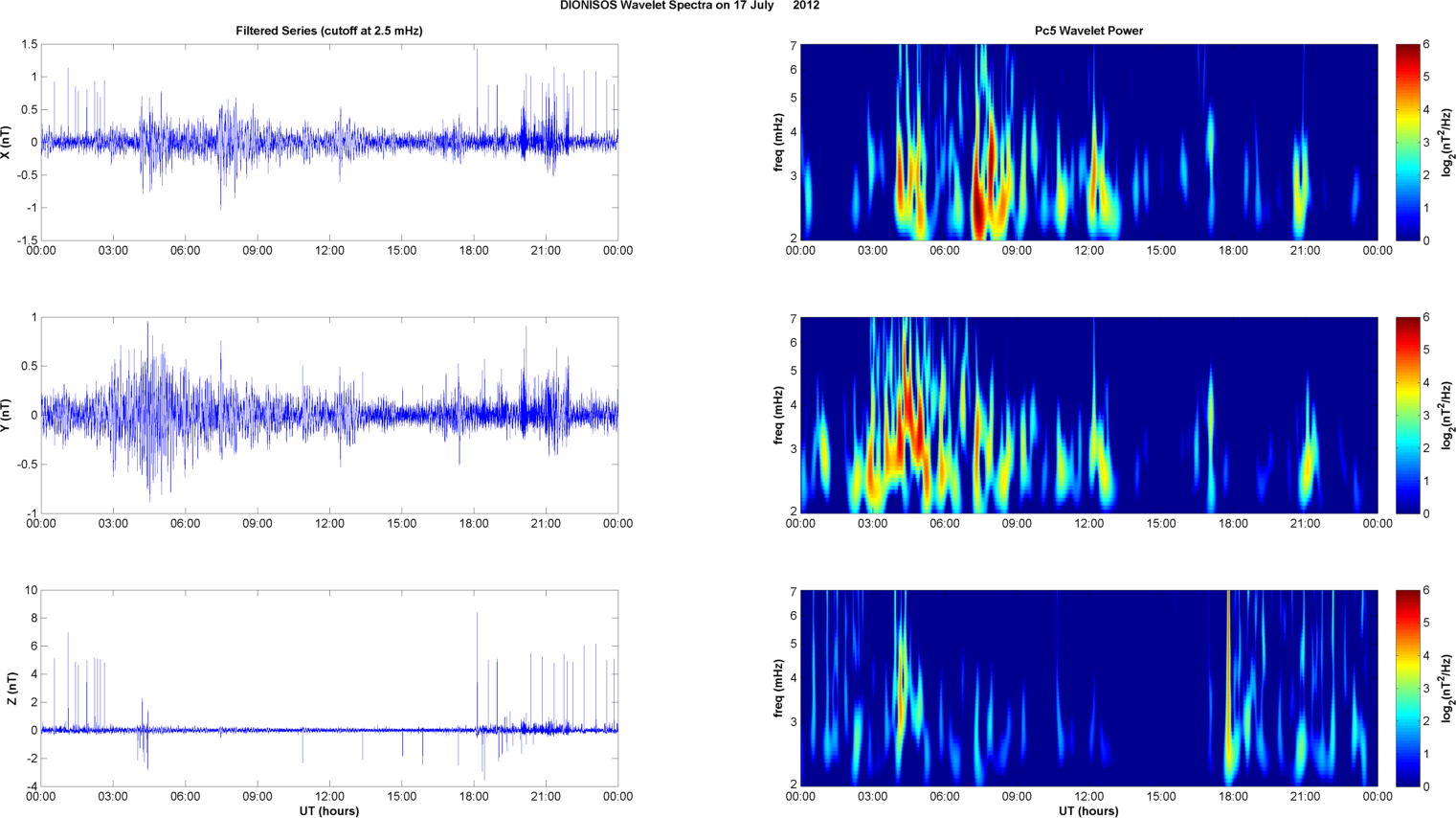Viewport: 1456px width, 818px height.
Task: Click the '09:00' tick under the X time series
Action: coord(258,251)
